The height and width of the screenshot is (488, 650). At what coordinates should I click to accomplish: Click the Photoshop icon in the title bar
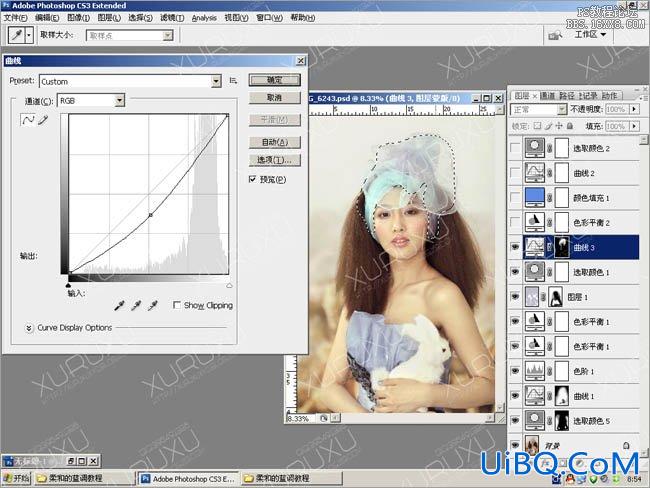[6, 6]
